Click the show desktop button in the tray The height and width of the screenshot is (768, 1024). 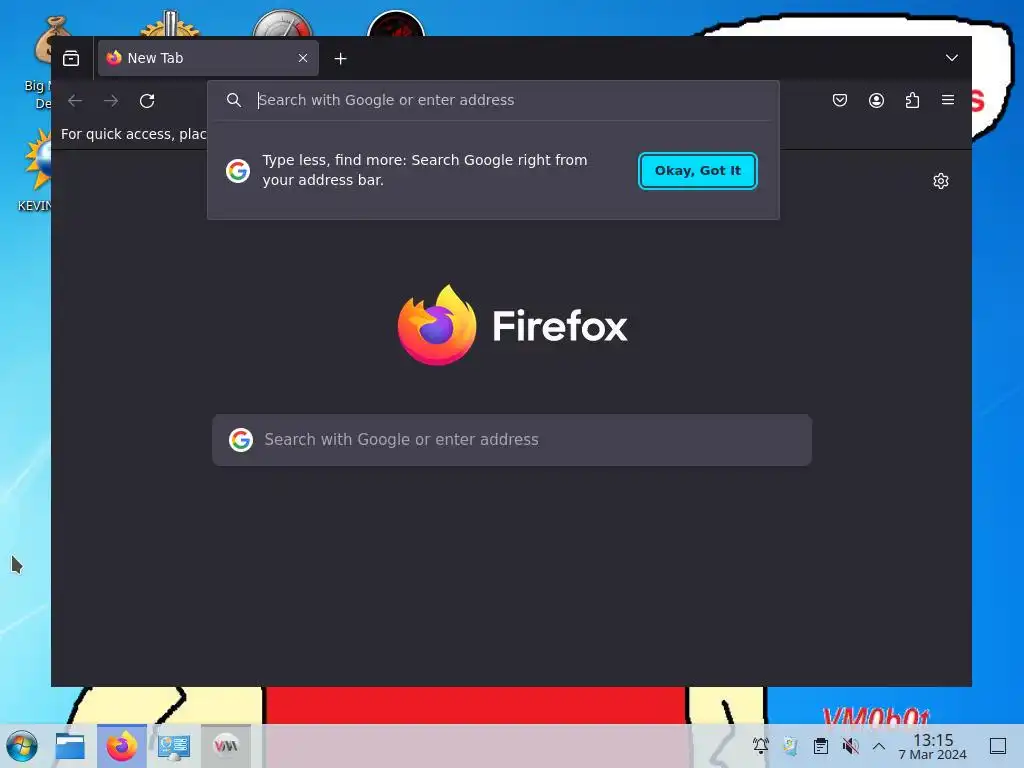tap(998, 746)
